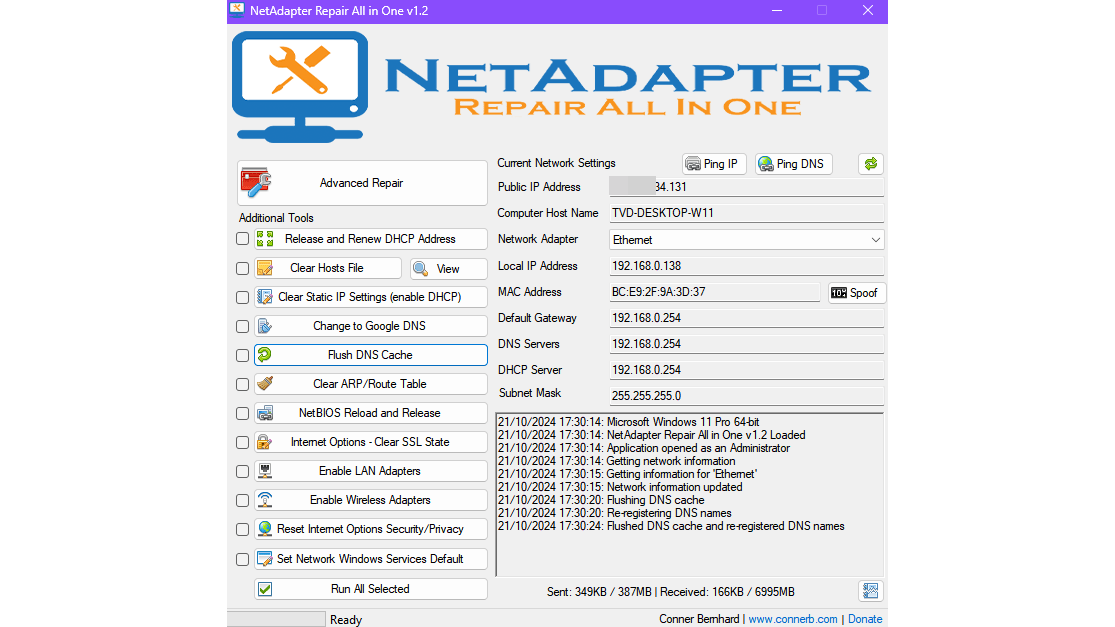The width and height of the screenshot is (1115, 627).
Task: Check the Clear Hosts File checkbox
Action: pyautogui.click(x=242, y=268)
